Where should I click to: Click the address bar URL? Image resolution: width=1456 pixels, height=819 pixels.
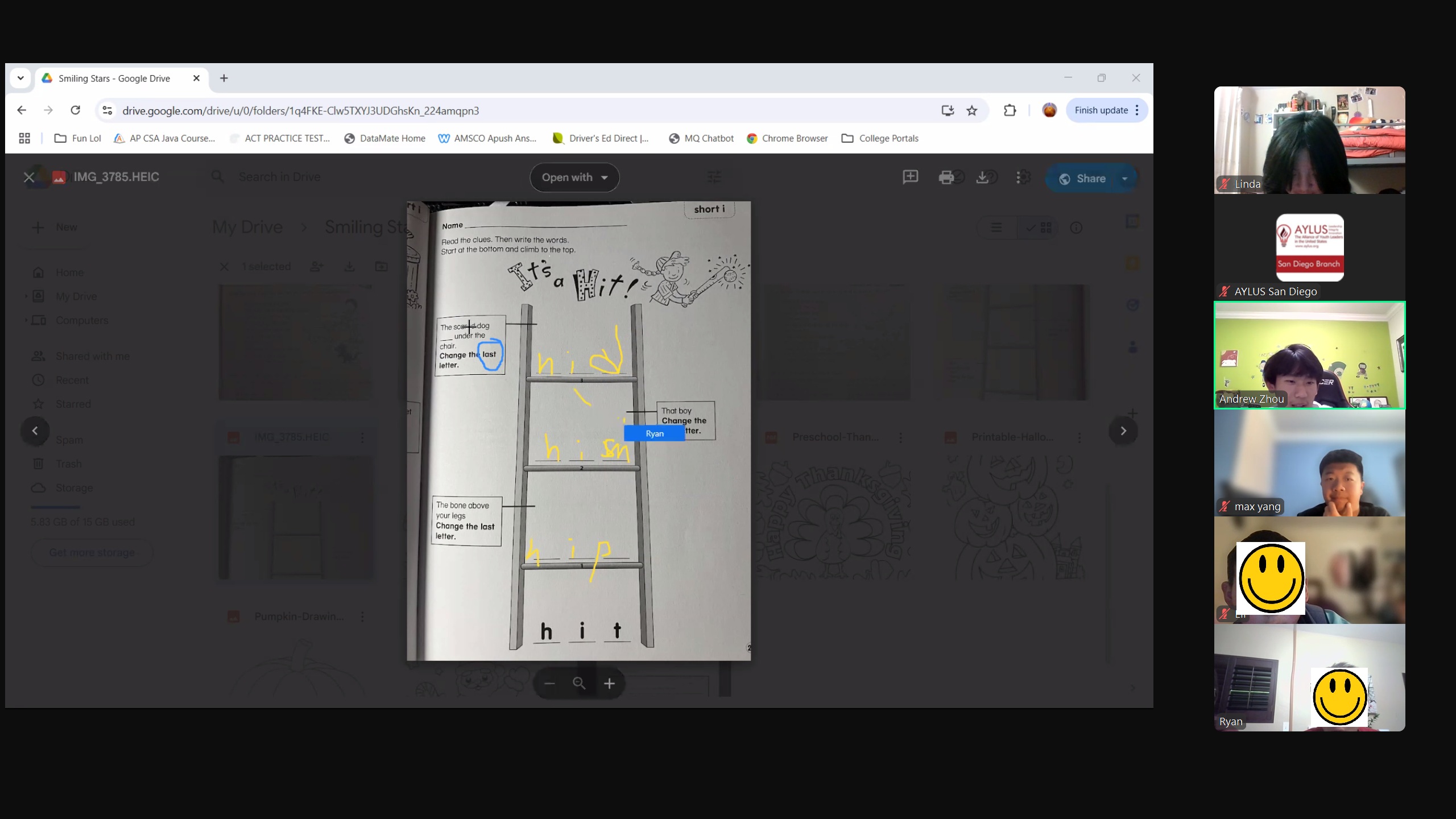pyautogui.click(x=300, y=110)
